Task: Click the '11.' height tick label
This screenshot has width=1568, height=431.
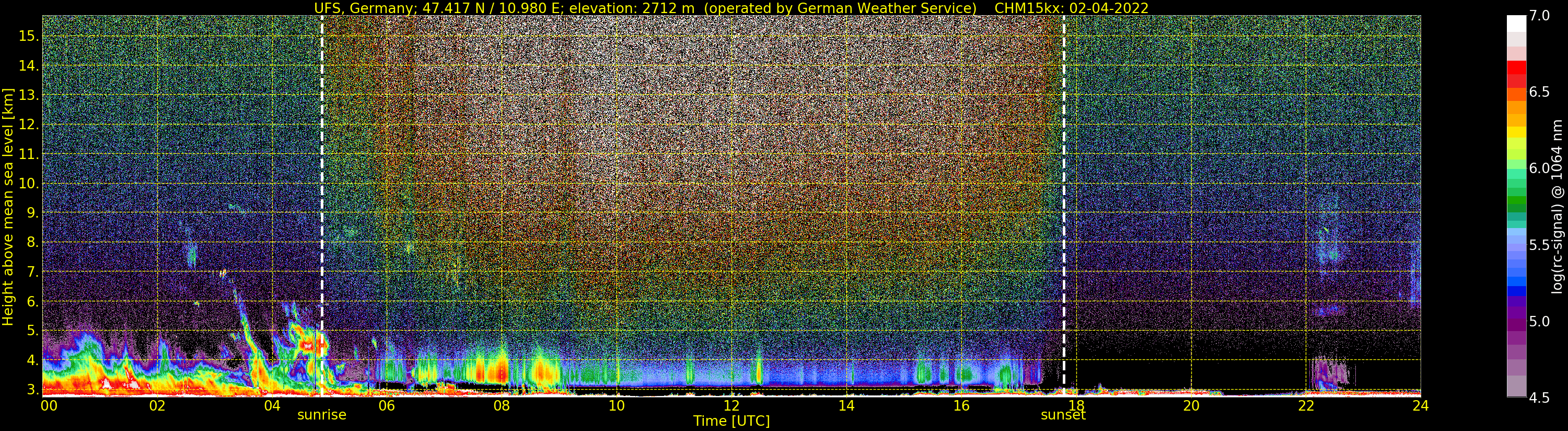Action: click(29, 154)
